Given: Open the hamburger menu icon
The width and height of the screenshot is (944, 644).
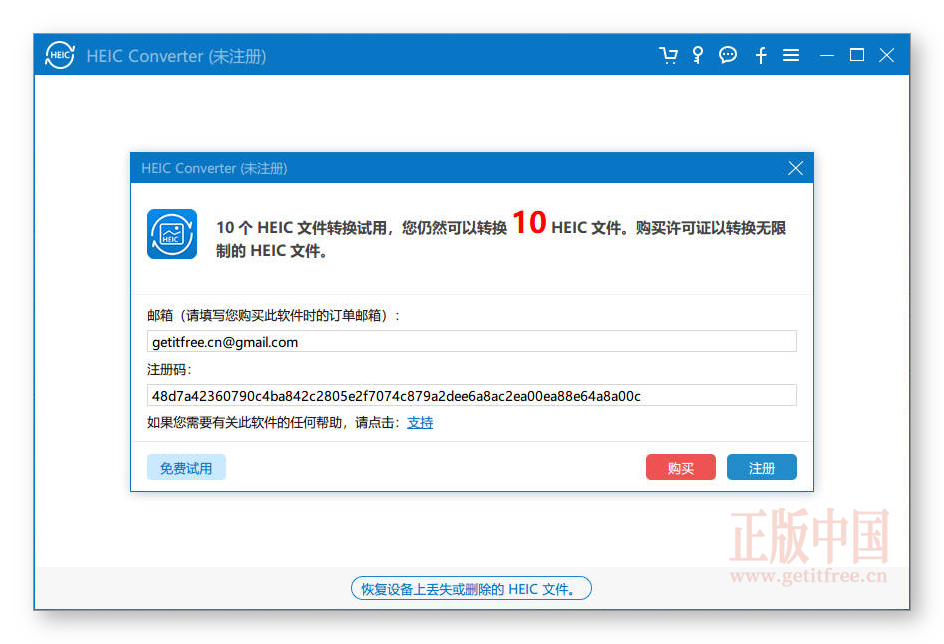Looking at the screenshot, I should [791, 55].
